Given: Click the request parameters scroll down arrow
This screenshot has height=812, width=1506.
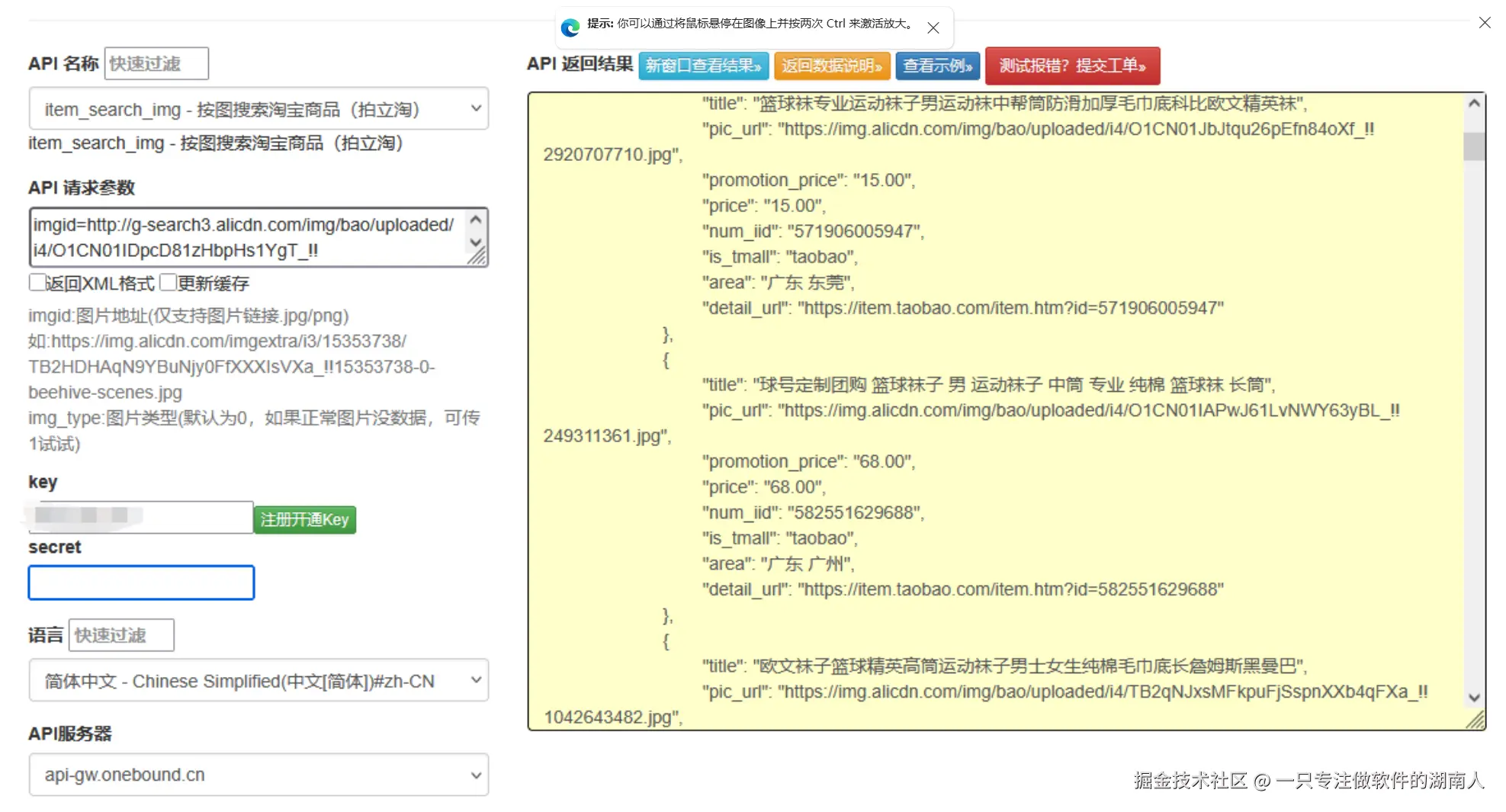Looking at the screenshot, I should tap(477, 242).
